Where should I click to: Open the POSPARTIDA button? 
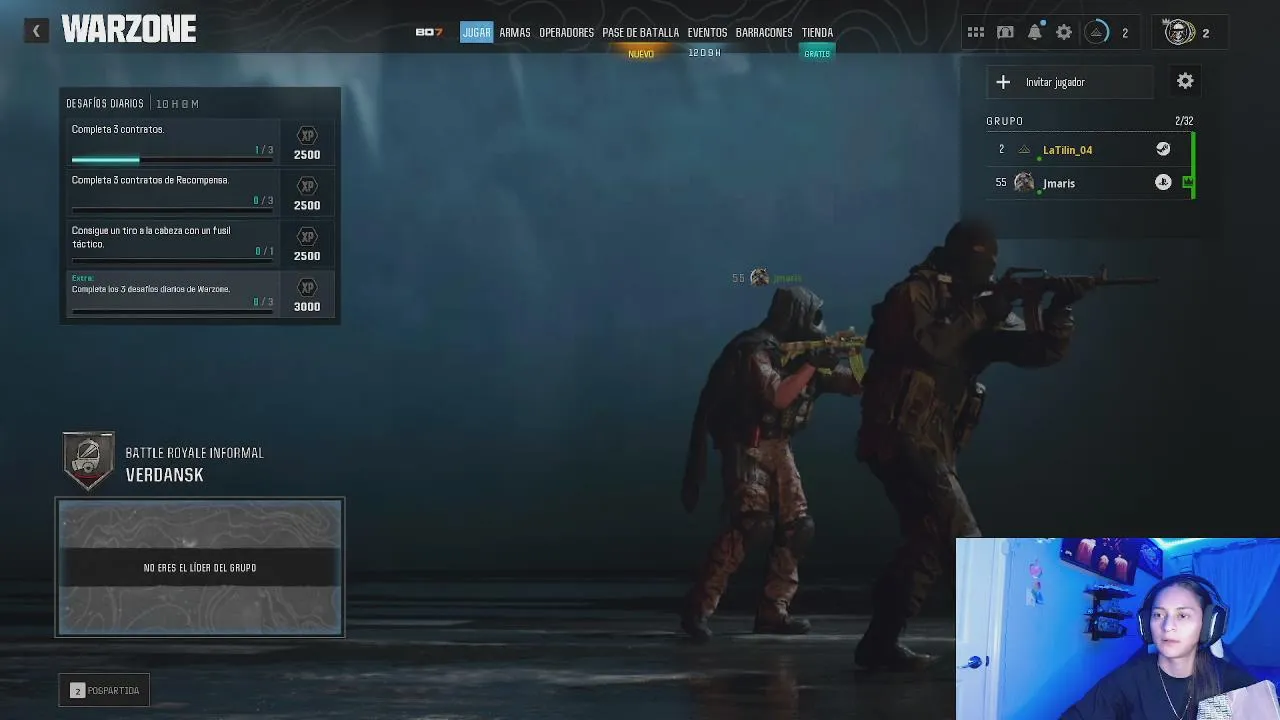[x=104, y=690]
